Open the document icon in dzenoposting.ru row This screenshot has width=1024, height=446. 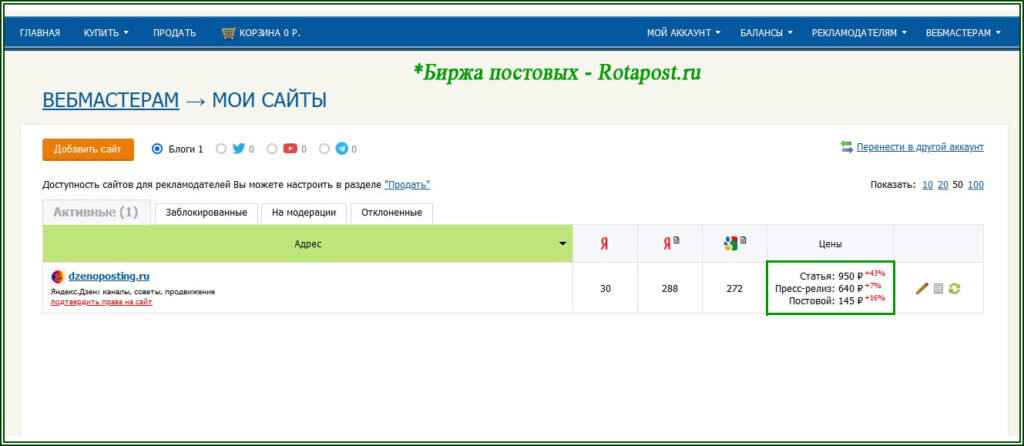pyautogui.click(x=938, y=288)
